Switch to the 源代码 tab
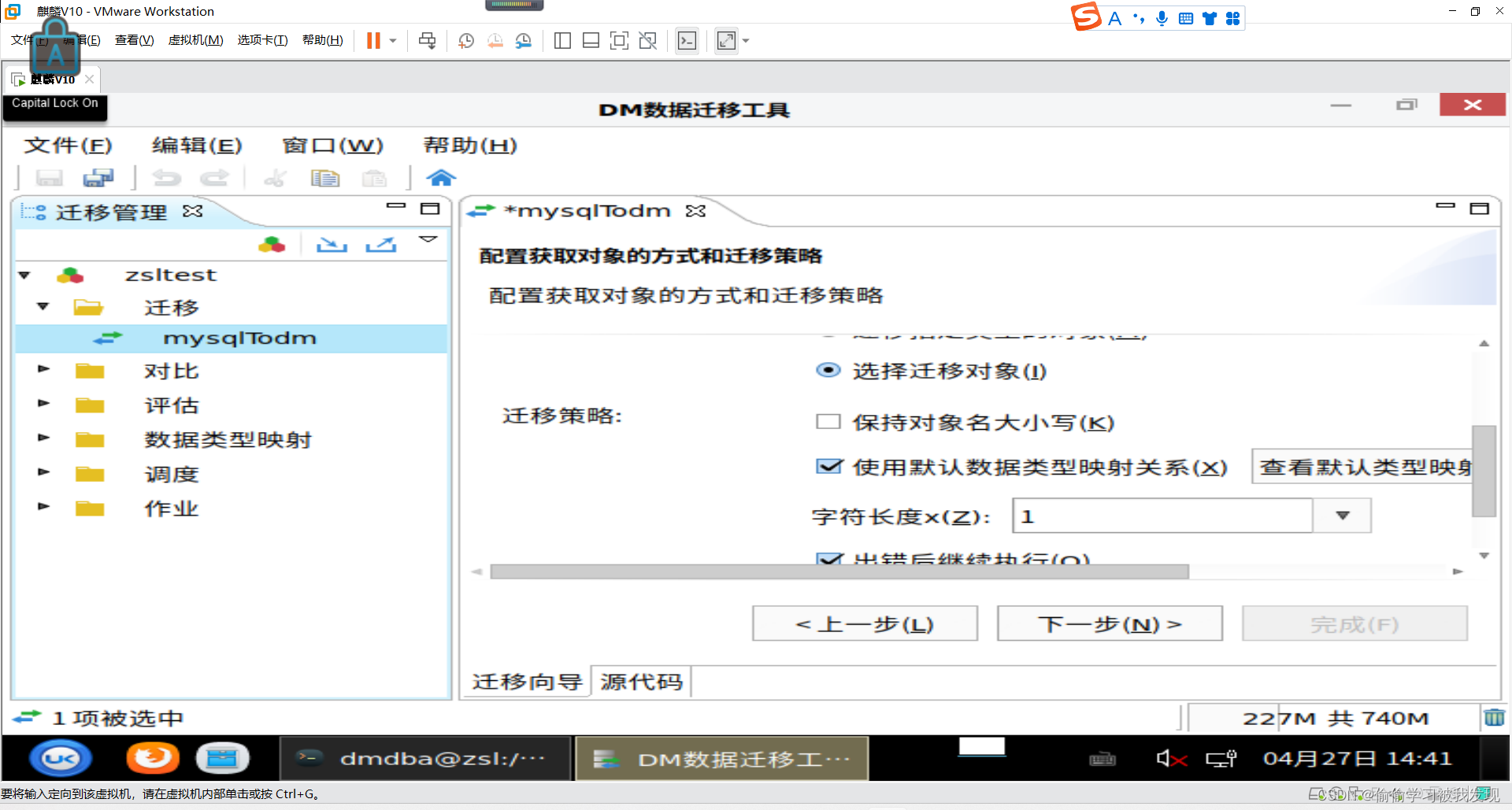Viewport: 1512px width, 810px height. pos(641,682)
